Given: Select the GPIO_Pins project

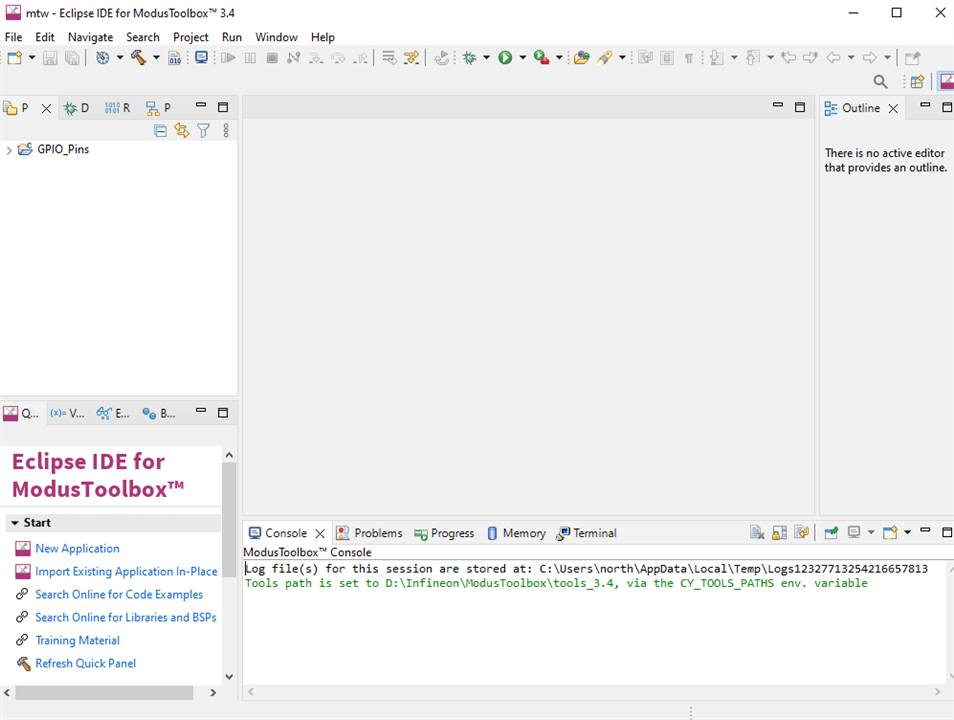Looking at the screenshot, I should point(63,149).
